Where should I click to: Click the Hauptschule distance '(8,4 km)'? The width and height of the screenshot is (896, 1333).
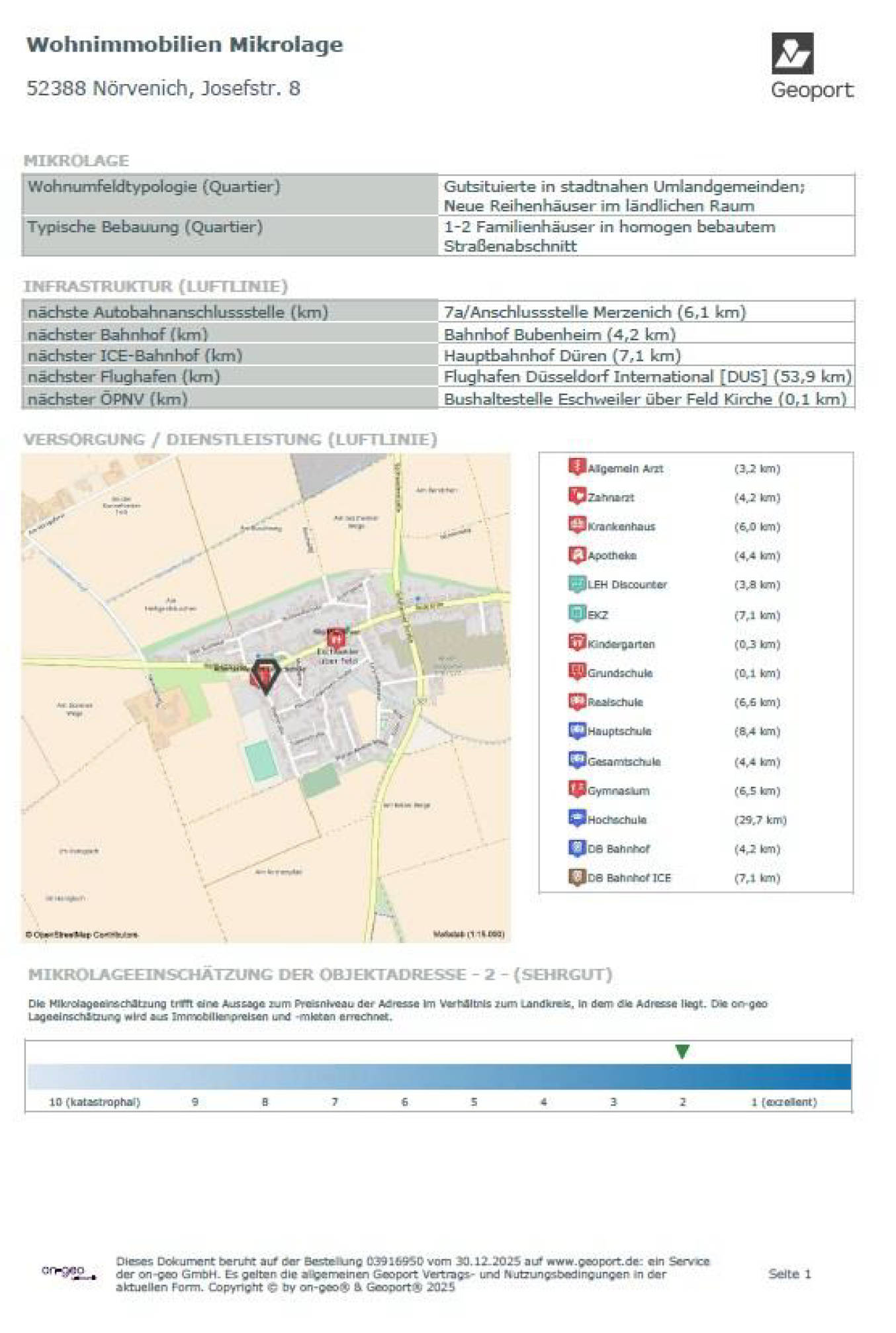757,731
